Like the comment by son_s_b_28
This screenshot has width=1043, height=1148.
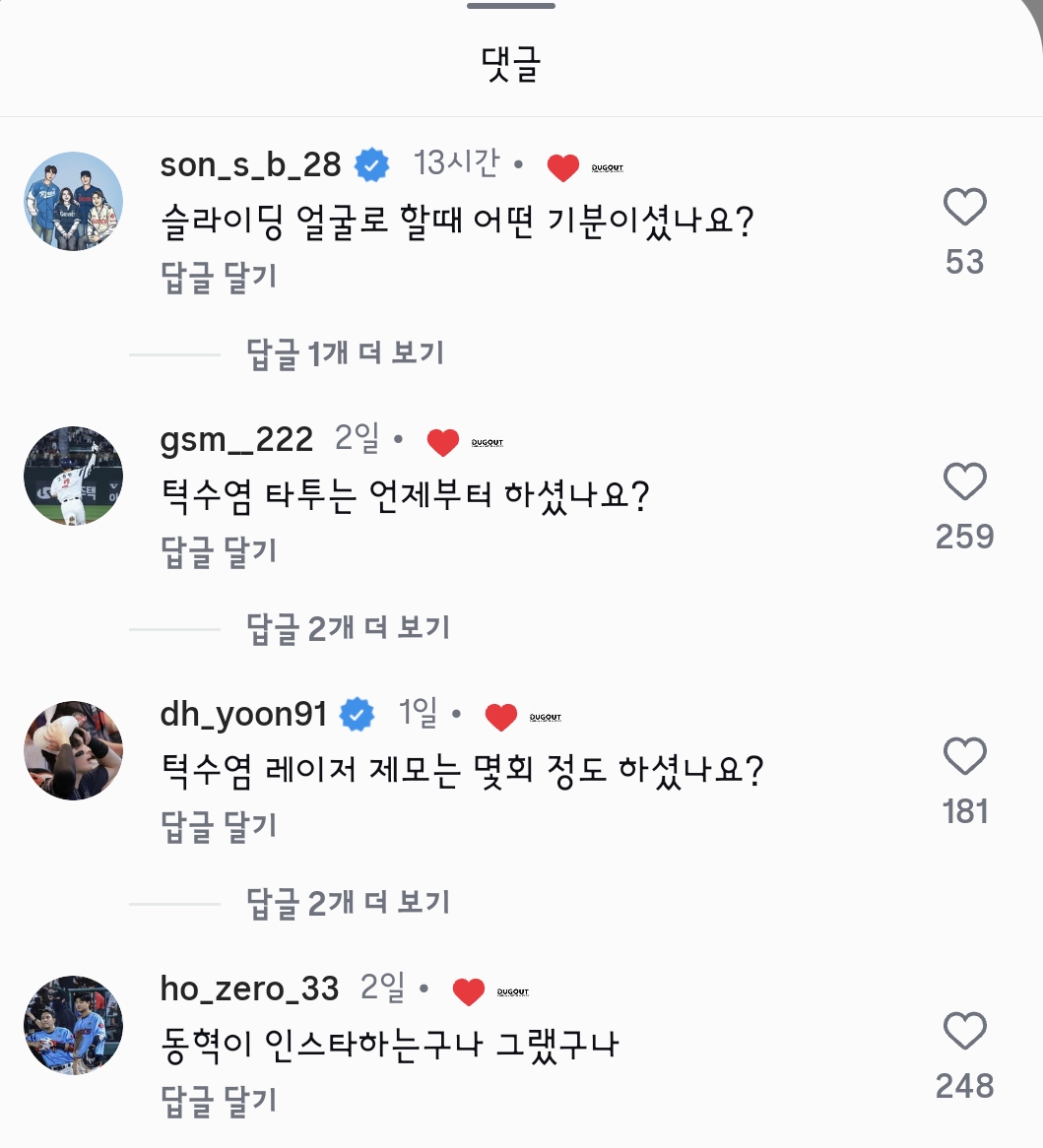coord(964,208)
